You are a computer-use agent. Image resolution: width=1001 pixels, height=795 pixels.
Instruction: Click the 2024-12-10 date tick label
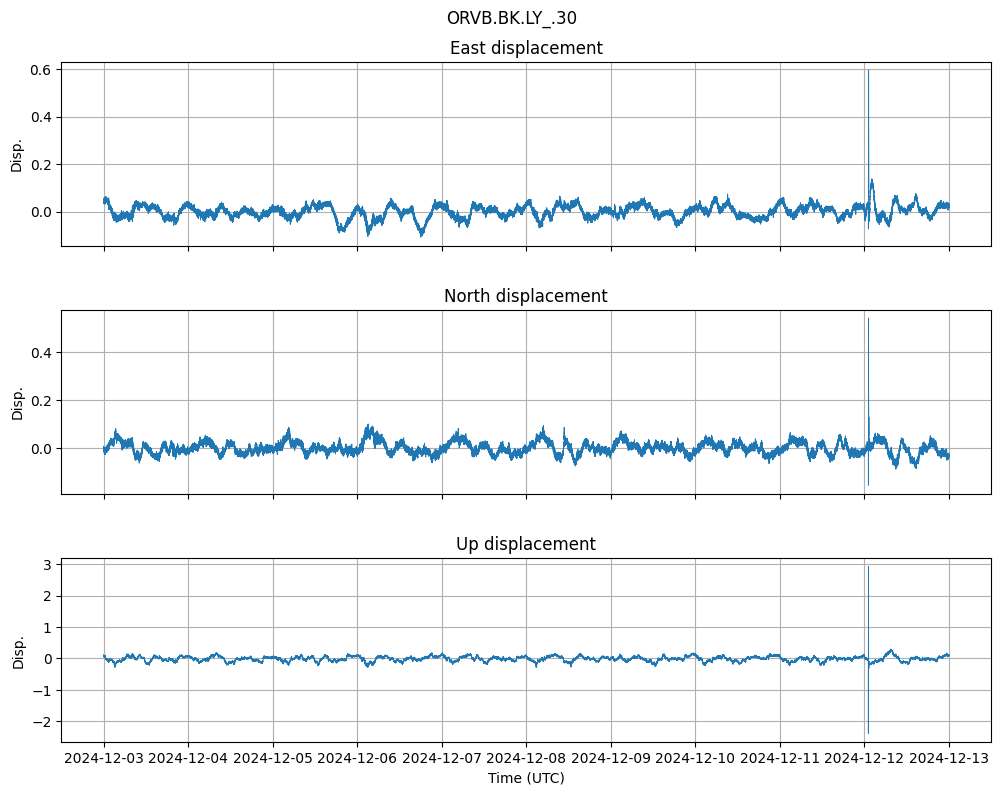(696, 759)
